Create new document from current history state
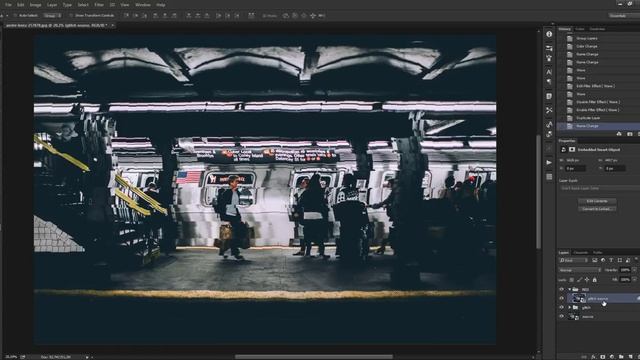The width and height of the screenshot is (640, 360). click(619, 134)
